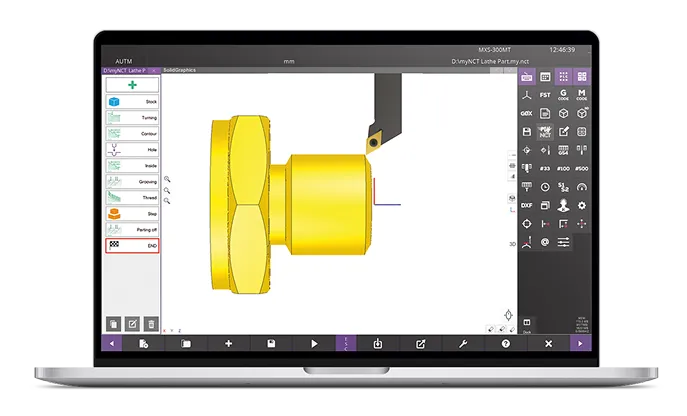Click the FST icon
The width and height of the screenshot is (687, 416).
[545, 95]
